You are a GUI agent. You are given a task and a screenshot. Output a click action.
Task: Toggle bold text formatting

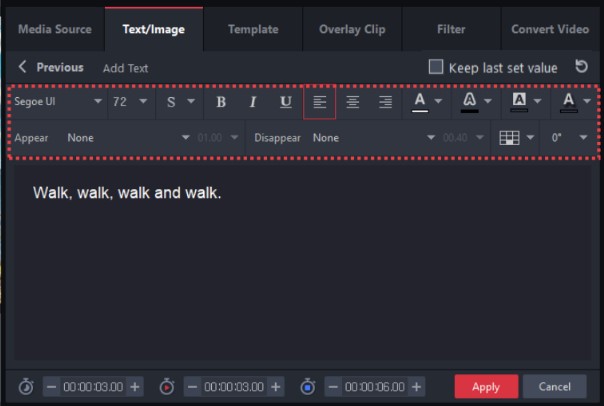(221, 102)
